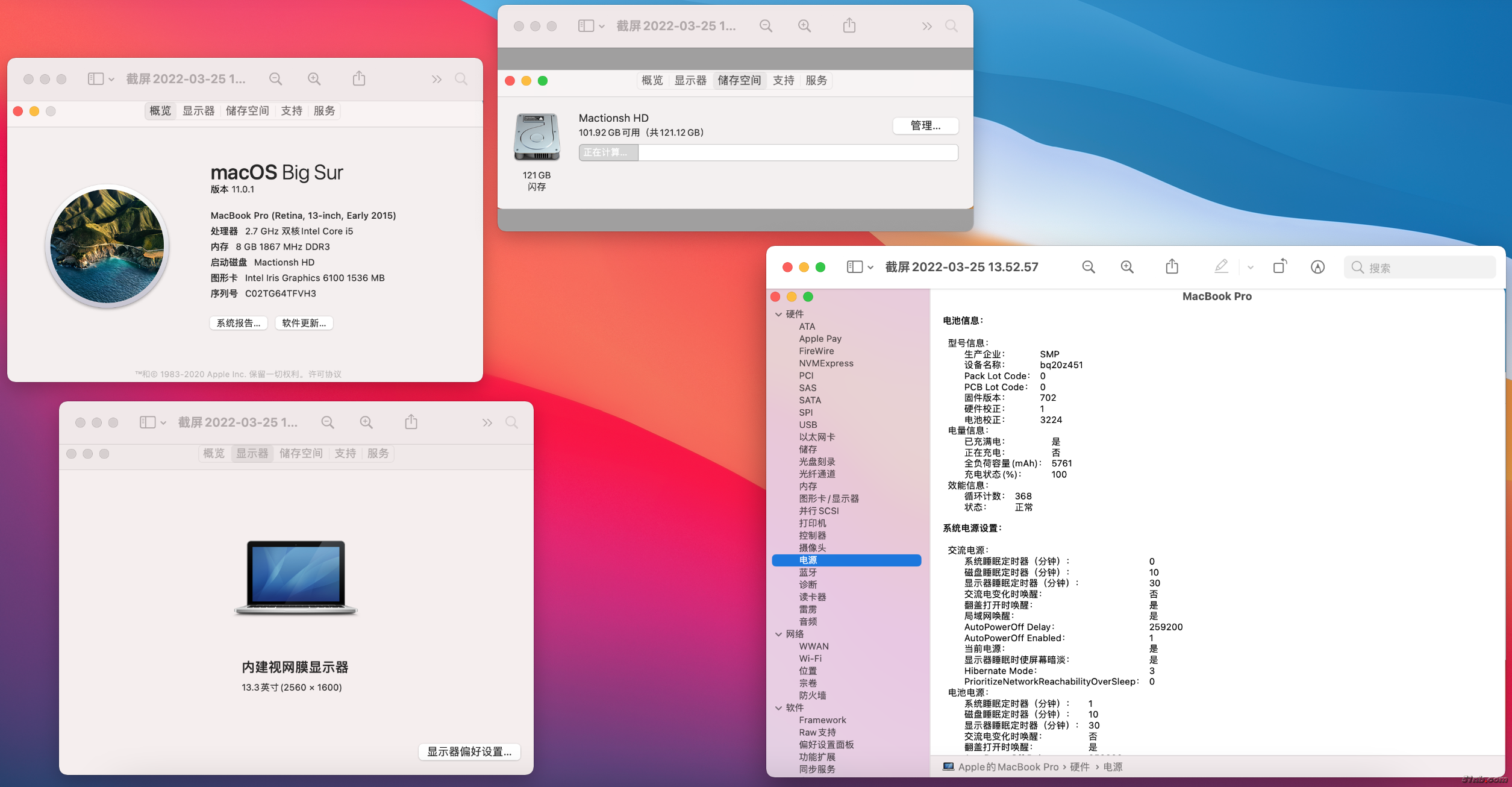Image resolution: width=1512 pixels, height=787 pixels.
Task: Click zoom out icon in front Preview window
Action: coord(1088,267)
